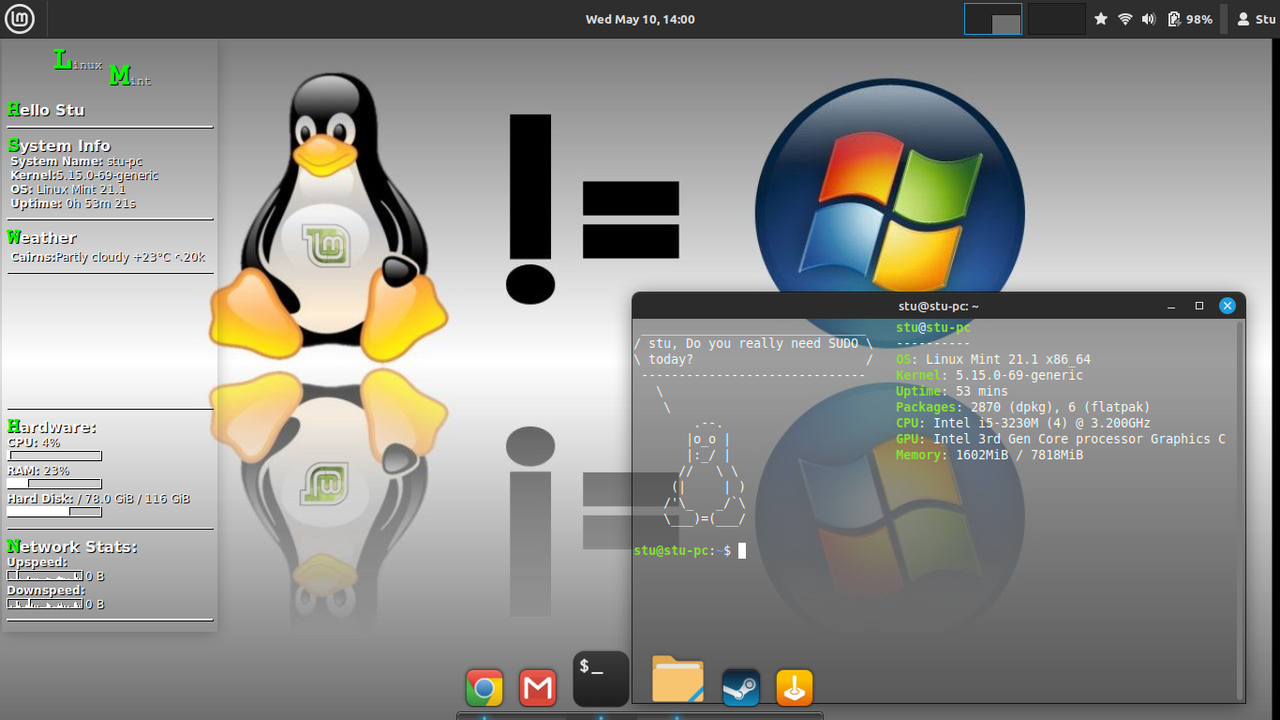Click the 'CPU: Intel i5-3230M' line in terminal

pyautogui.click(x=1023, y=423)
